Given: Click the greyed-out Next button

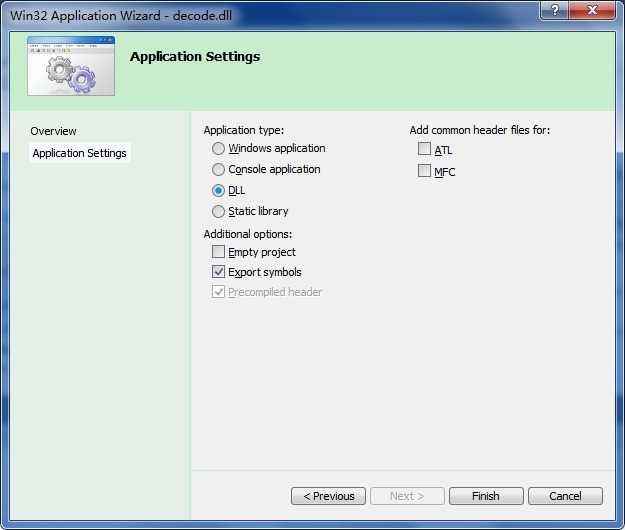Looking at the screenshot, I should point(407,496).
